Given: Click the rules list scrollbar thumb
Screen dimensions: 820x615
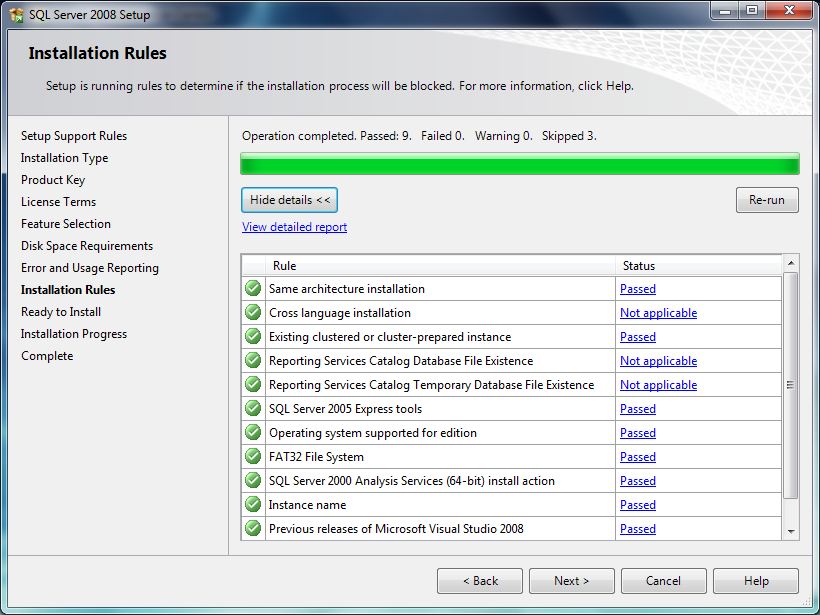Looking at the screenshot, I should pos(791,385).
